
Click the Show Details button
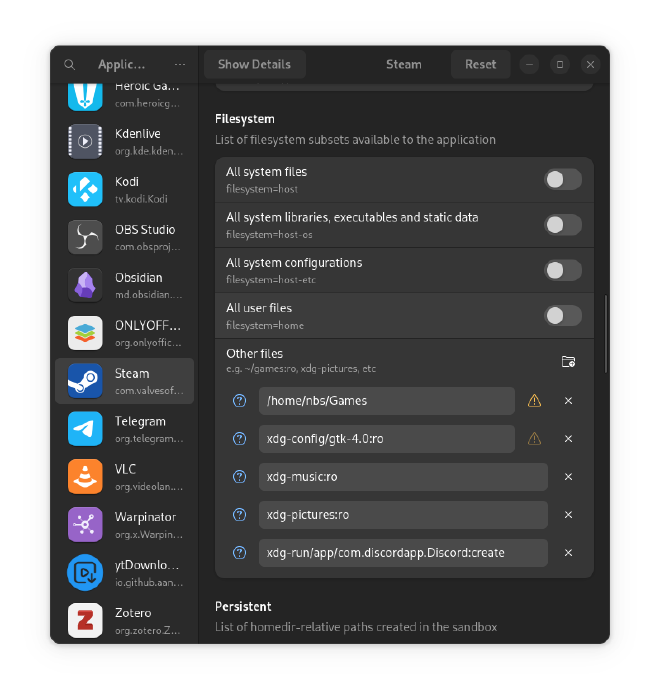(x=254, y=65)
